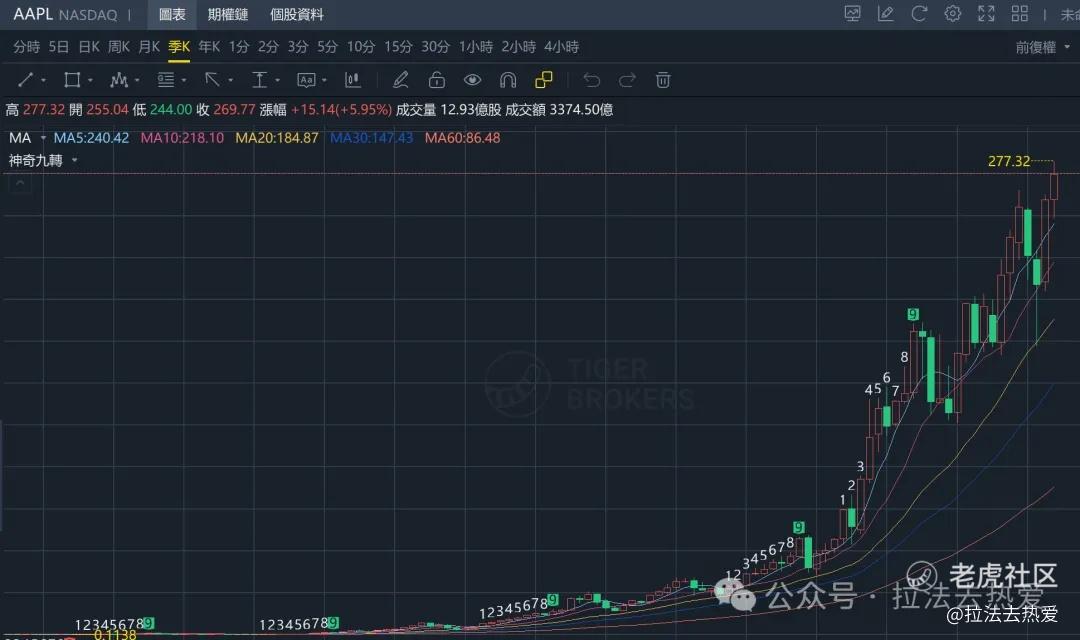
Task: Toggle drawings visibility eye icon
Action: click(472, 80)
